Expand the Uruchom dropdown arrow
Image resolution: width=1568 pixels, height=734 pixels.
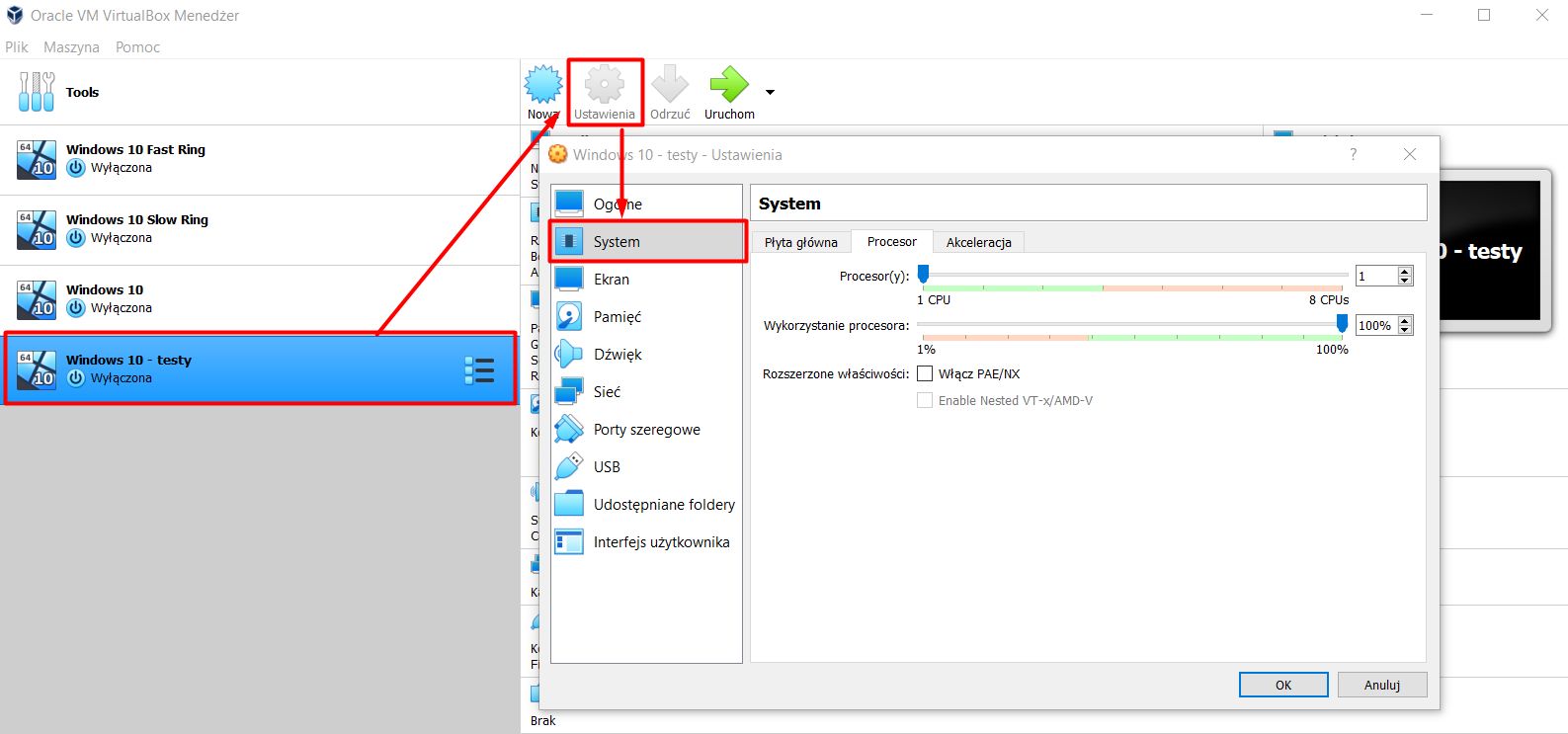click(770, 92)
